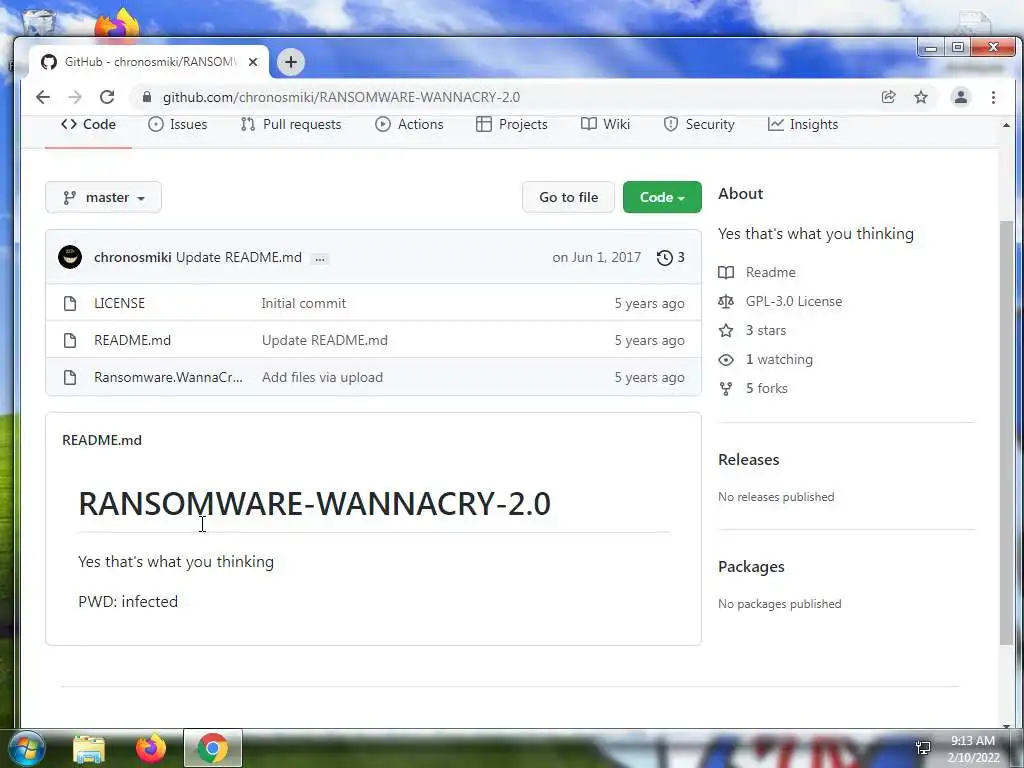Click the 'PWD: infected' readme text
The height and width of the screenshot is (768, 1024).
[x=128, y=601]
